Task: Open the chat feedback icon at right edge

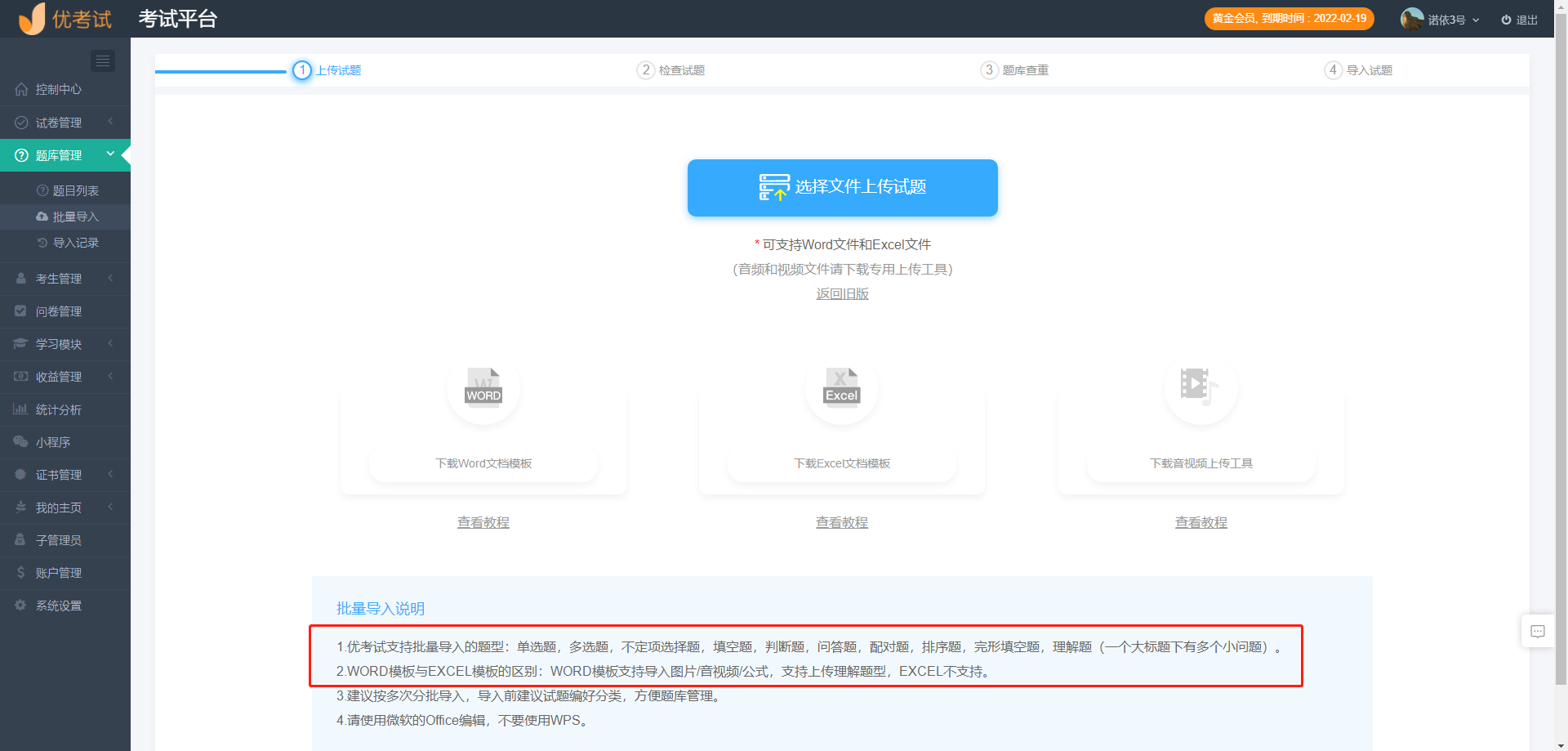Action: pos(1538,631)
